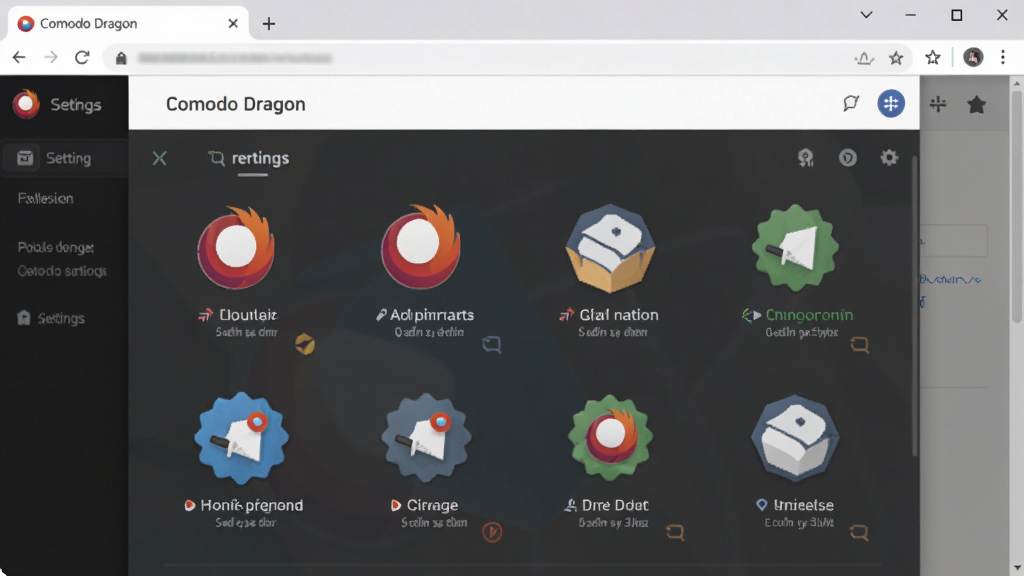This screenshot has width=1024, height=576.
Task: Click the comment icon under Adipinrarts
Action: click(x=492, y=344)
